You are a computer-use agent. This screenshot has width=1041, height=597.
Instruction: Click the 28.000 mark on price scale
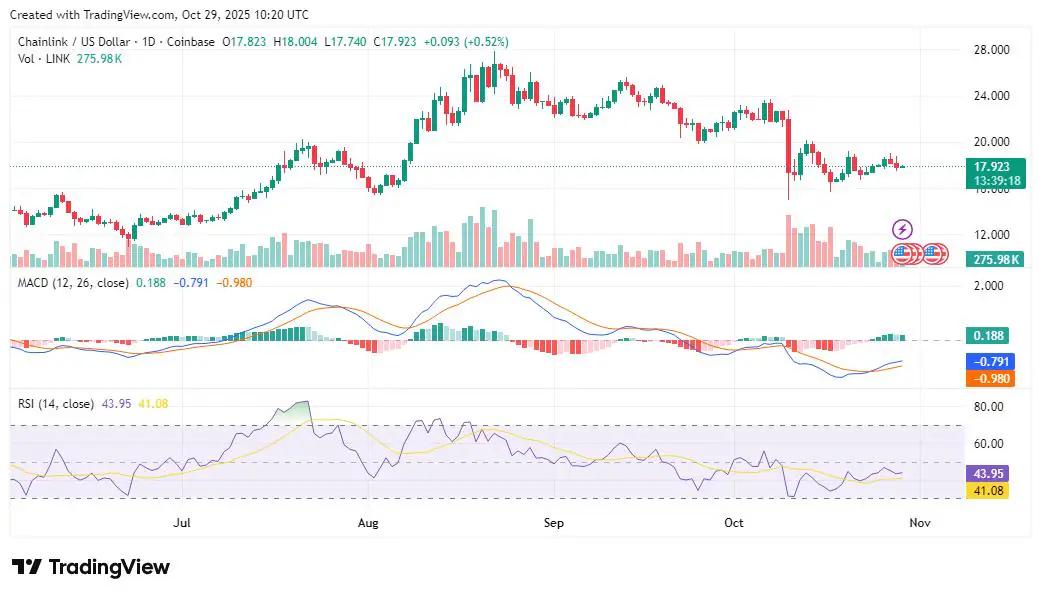[x=991, y=50]
